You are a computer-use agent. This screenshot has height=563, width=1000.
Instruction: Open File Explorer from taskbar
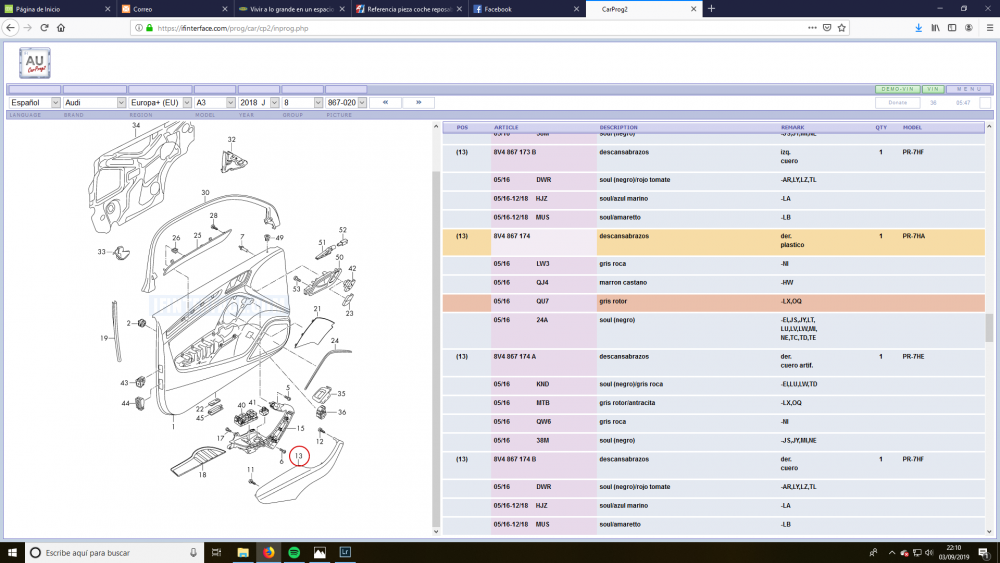pos(243,553)
